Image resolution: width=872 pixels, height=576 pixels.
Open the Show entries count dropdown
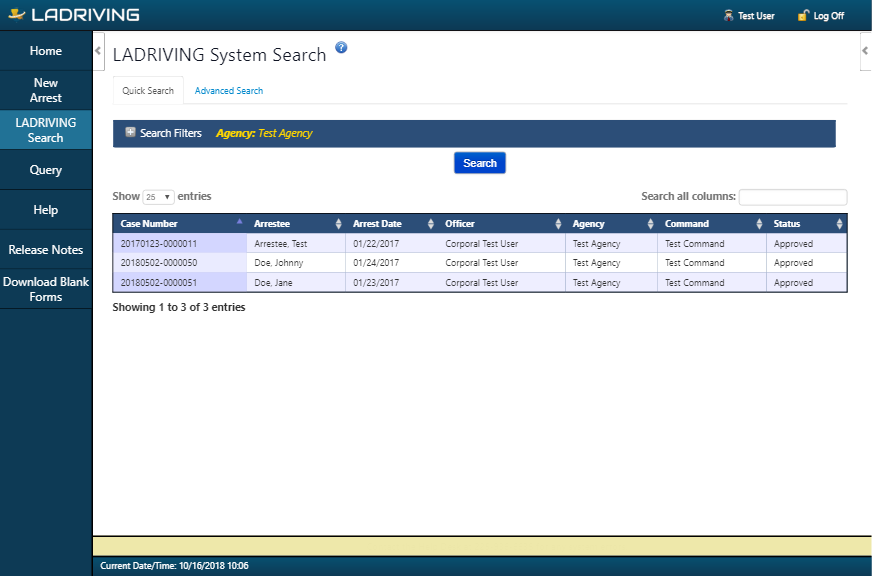pyautogui.click(x=158, y=197)
